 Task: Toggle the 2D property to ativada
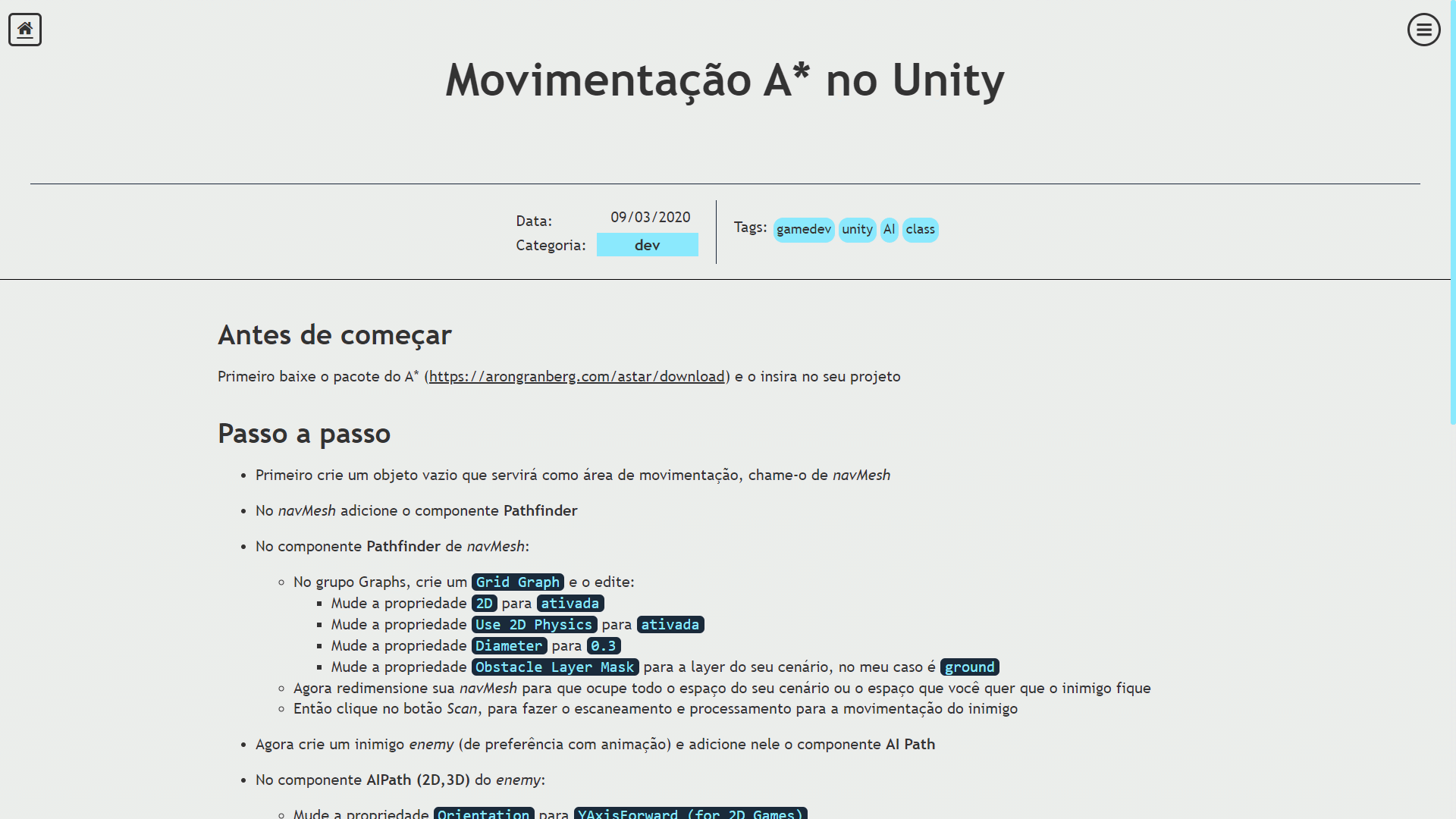tap(482, 603)
